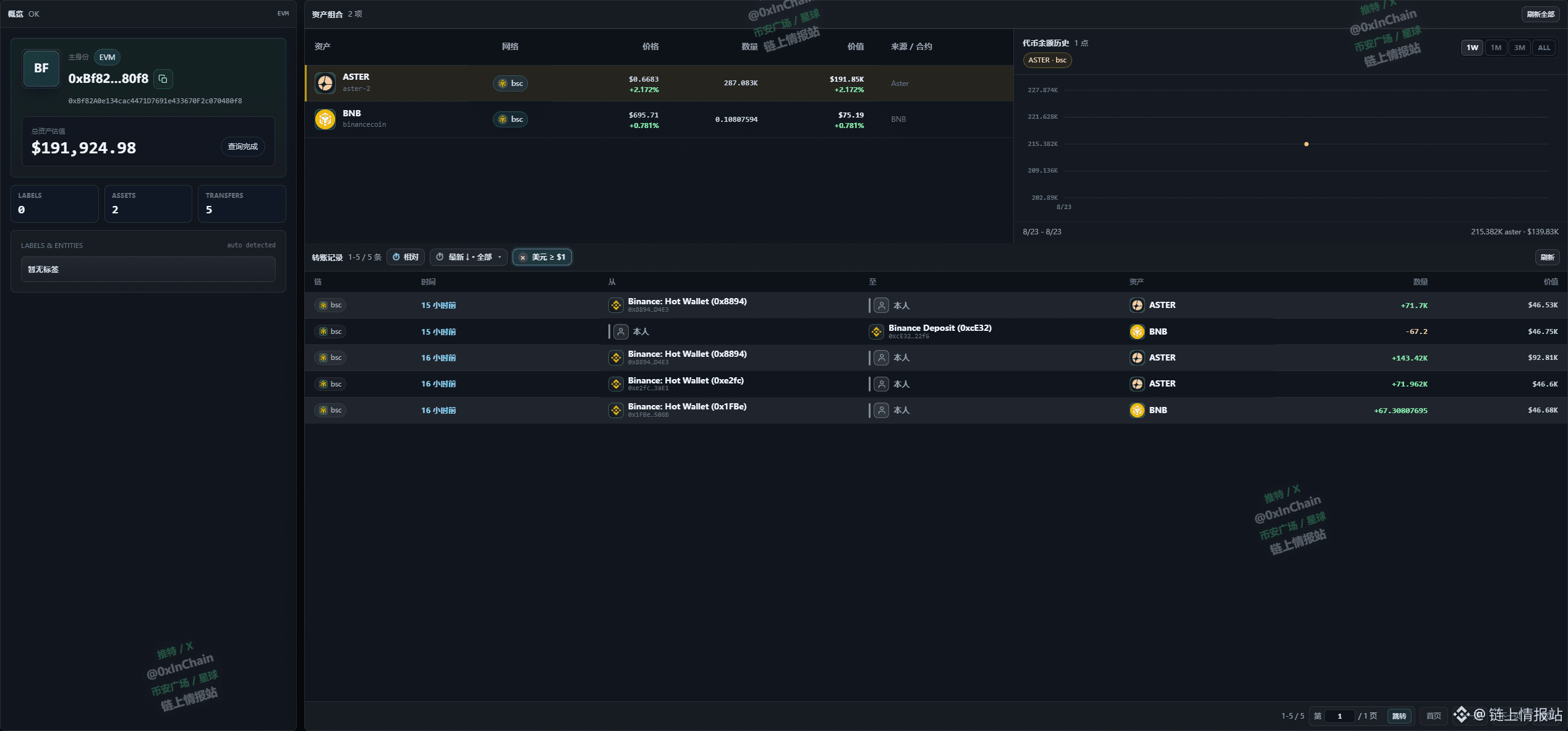Copy the 0xBf82...80f8 wallet address
Image resolution: width=1568 pixels, height=731 pixels.
(163, 79)
